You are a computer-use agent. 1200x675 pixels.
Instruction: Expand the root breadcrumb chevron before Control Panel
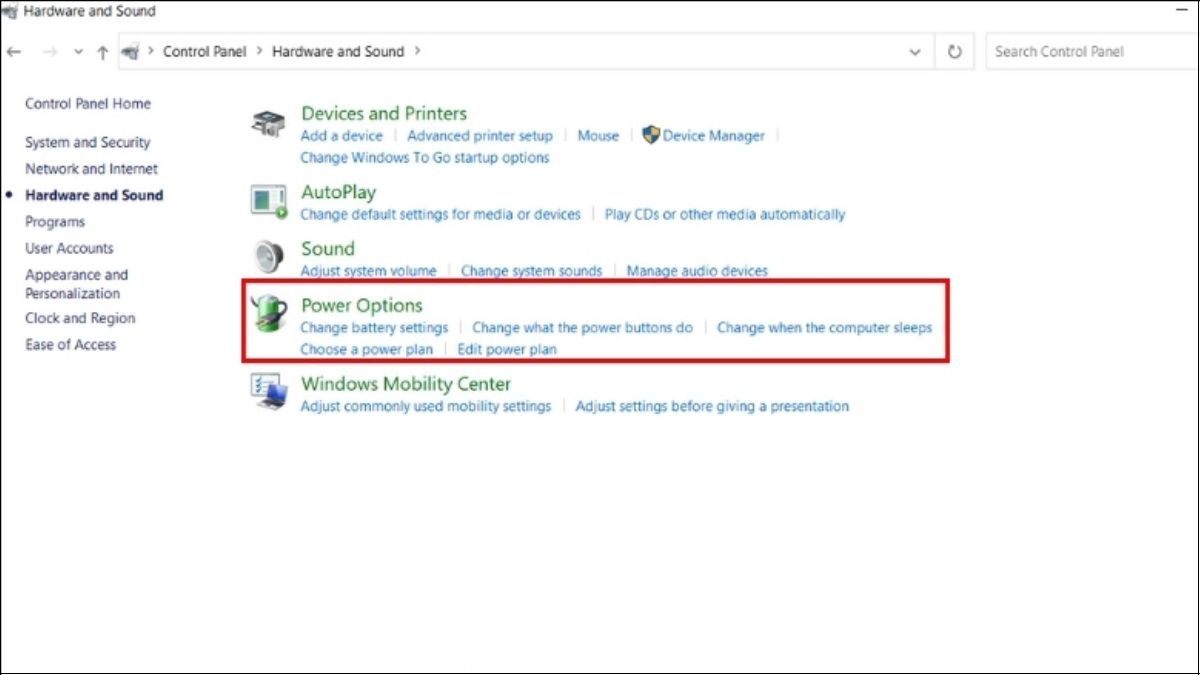[152, 51]
